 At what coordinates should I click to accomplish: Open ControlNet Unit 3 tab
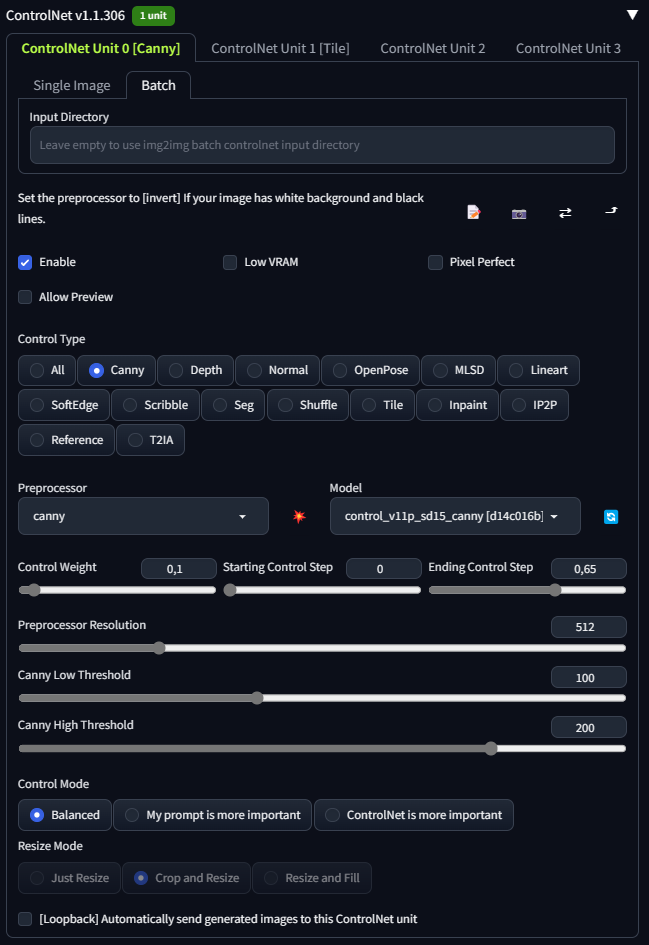coord(568,48)
